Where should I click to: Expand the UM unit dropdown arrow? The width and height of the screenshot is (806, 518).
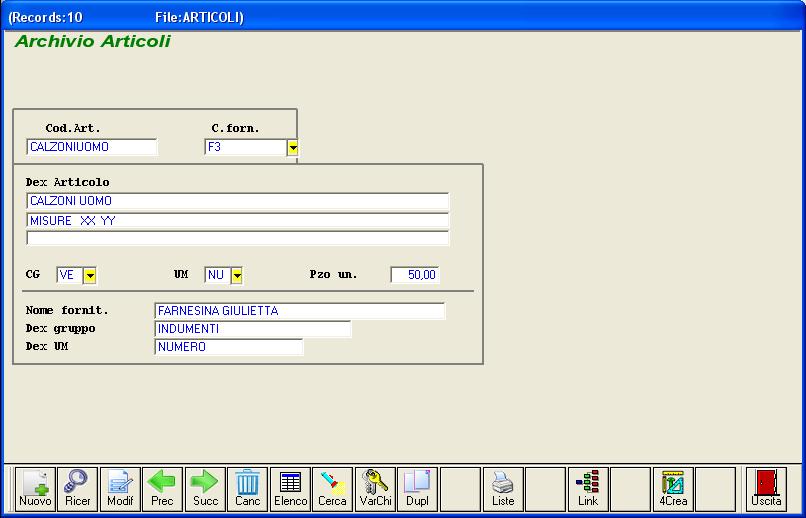pos(237,275)
